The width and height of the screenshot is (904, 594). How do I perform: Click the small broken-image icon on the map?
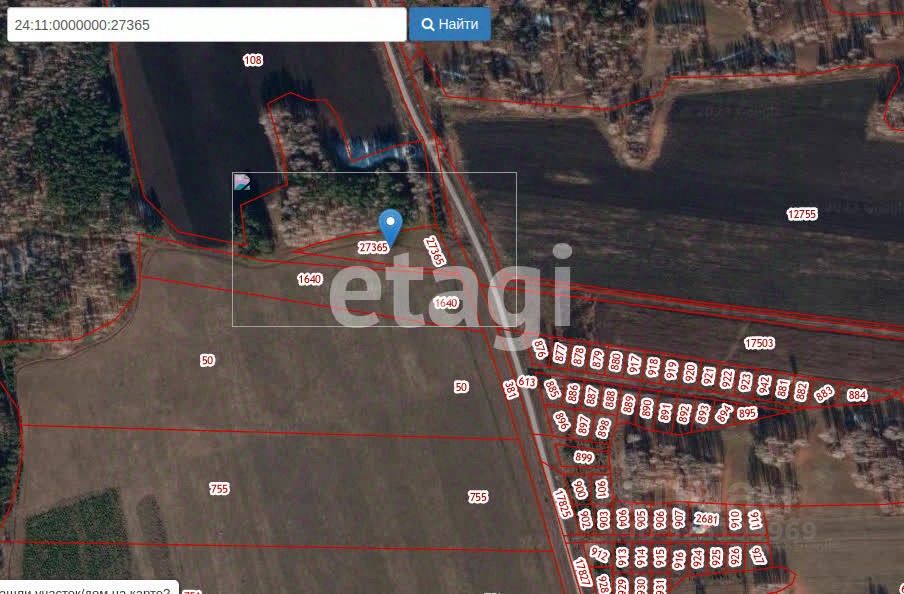pos(242,182)
